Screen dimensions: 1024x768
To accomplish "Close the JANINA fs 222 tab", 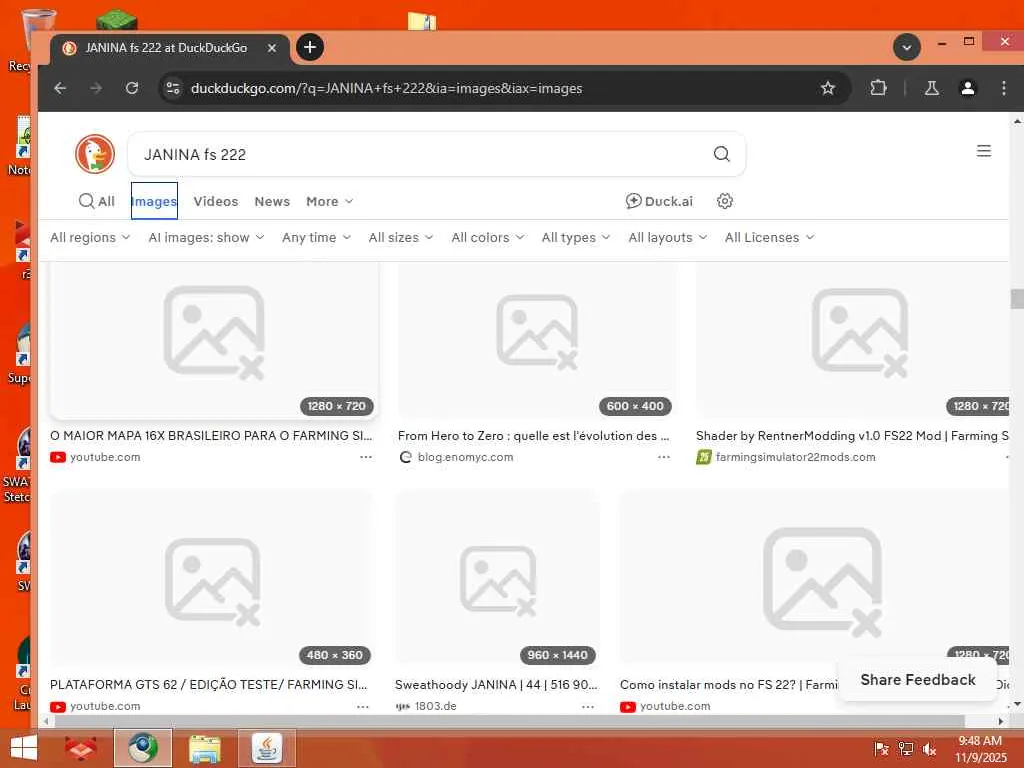I will (272, 48).
